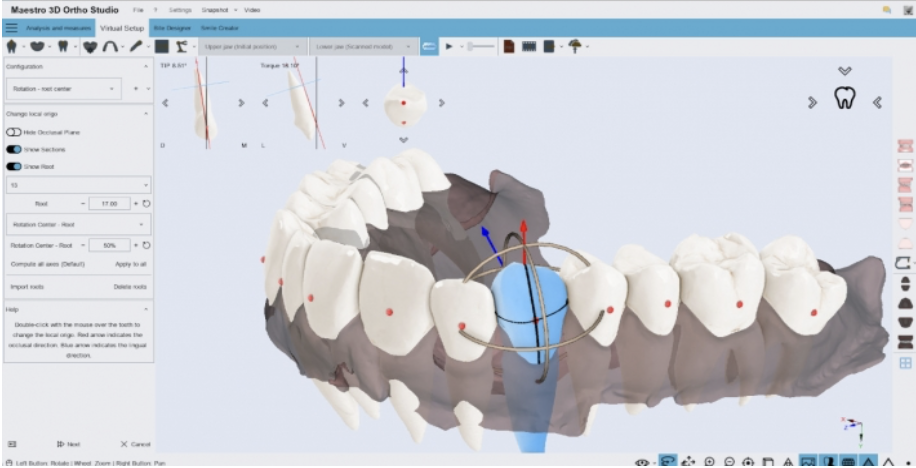Open the hamburger menu icon
The width and height of the screenshot is (916, 468).
click(x=11, y=28)
